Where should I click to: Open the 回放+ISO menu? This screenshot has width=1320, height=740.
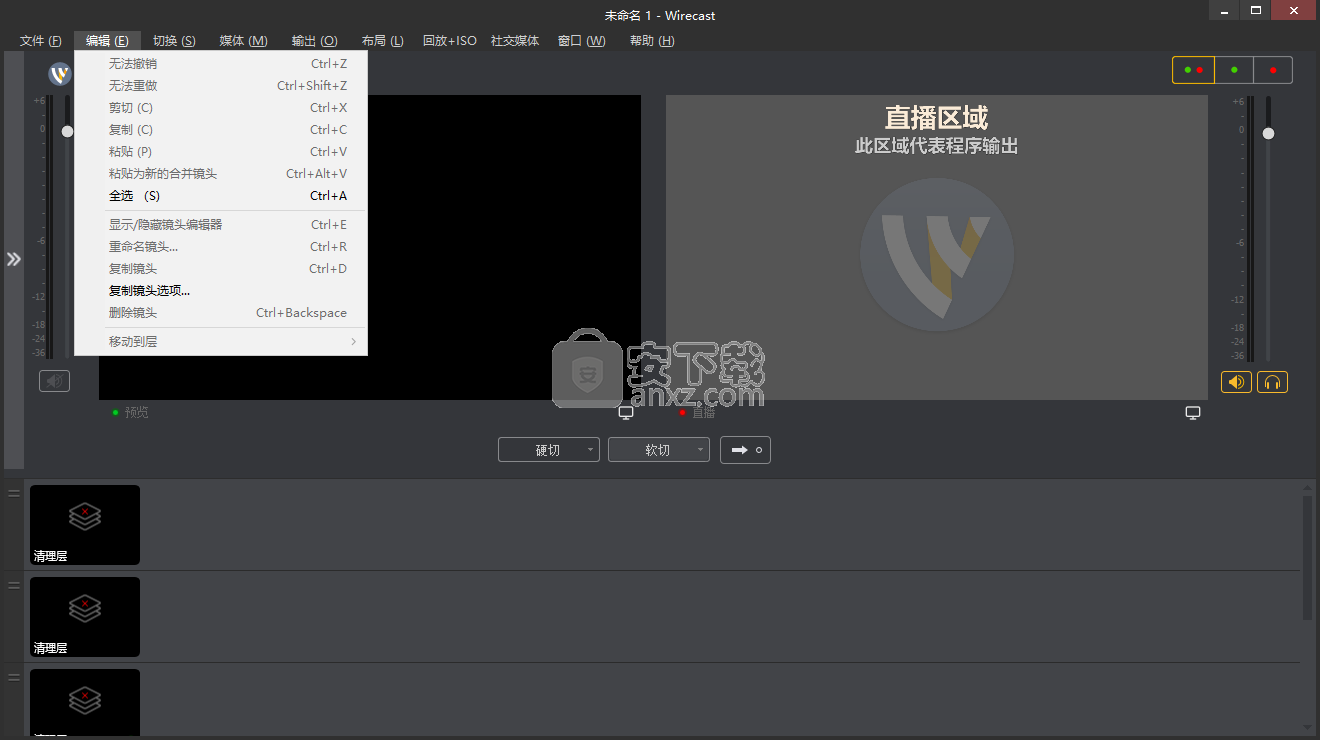click(x=450, y=41)
